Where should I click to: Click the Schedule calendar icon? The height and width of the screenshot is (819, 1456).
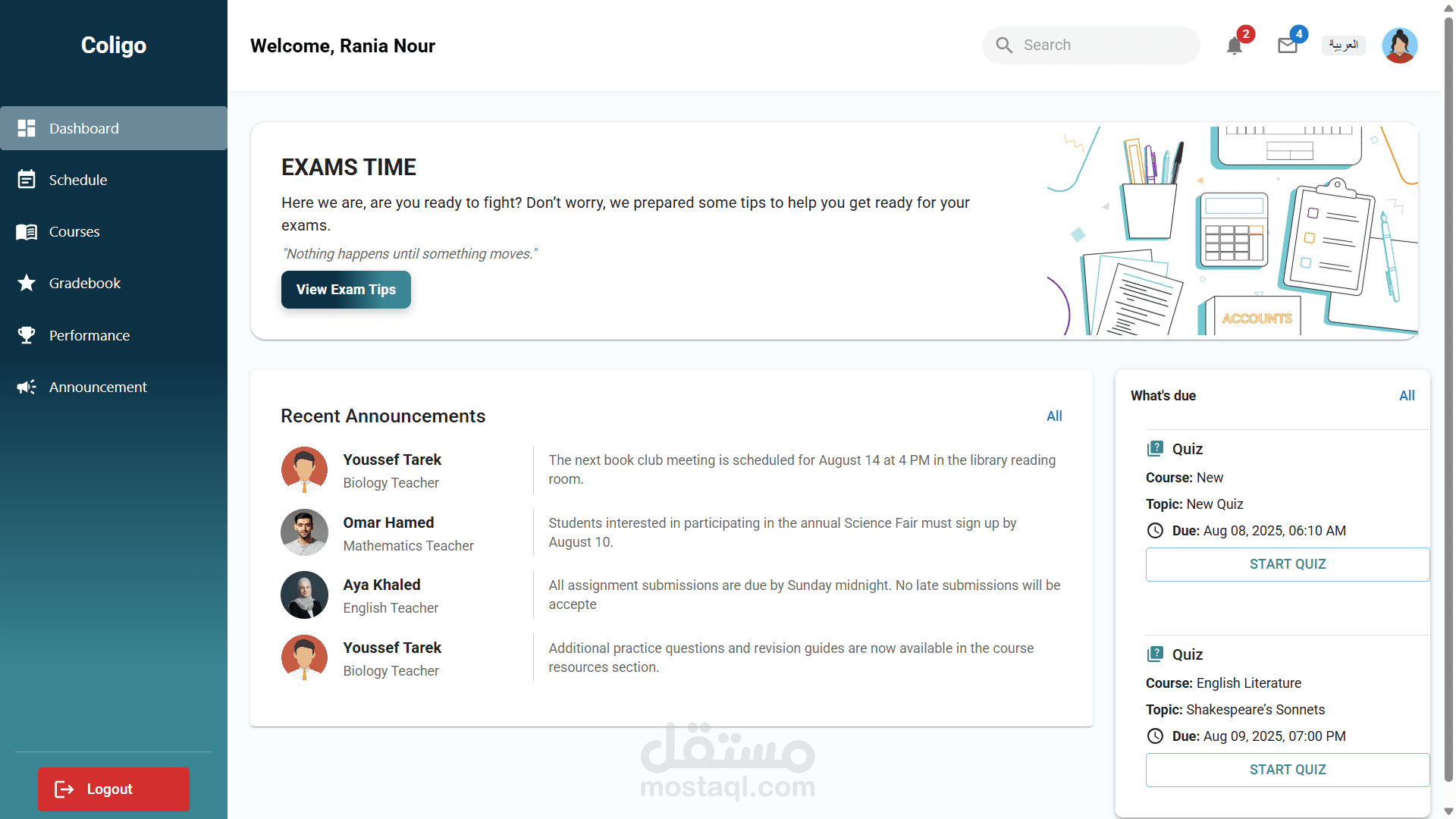tap(27, 180)
